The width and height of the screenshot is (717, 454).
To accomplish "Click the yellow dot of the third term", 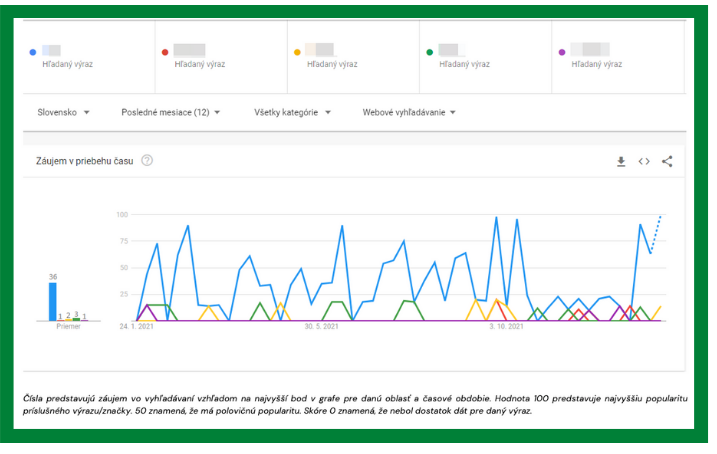I will [x=297, y=52].
